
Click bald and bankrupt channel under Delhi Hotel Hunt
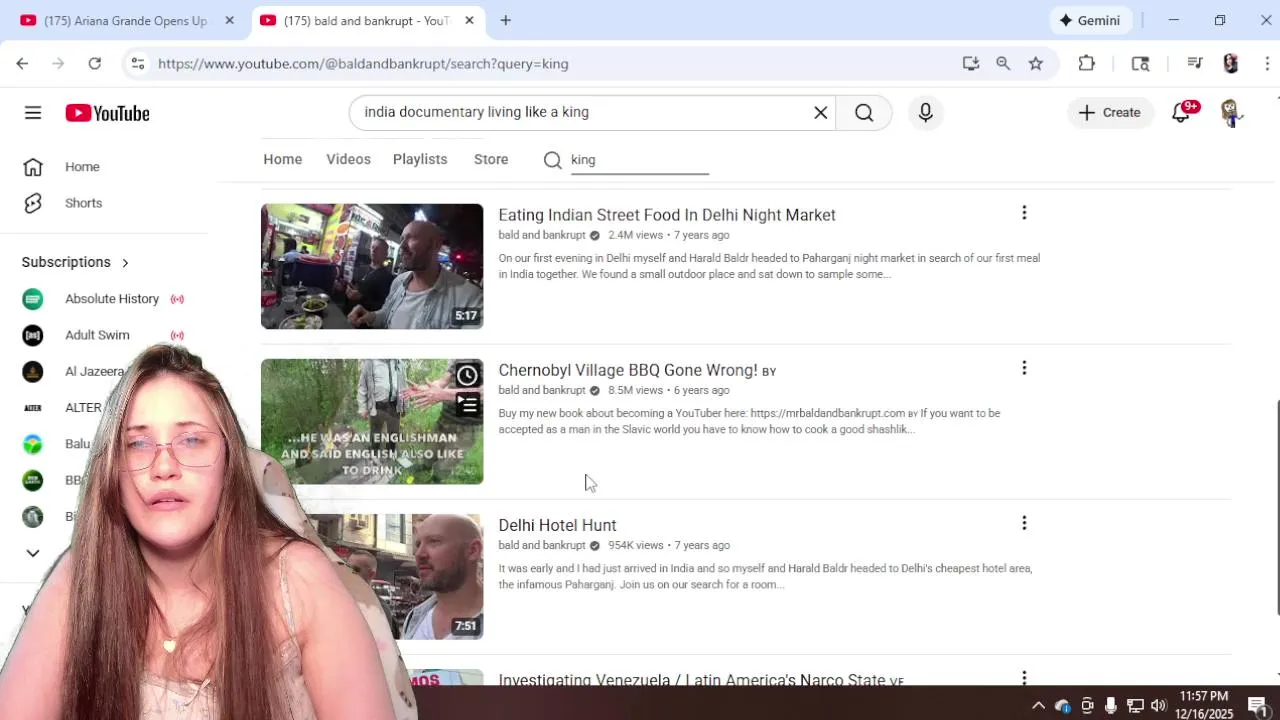click(x=541, y=545)
